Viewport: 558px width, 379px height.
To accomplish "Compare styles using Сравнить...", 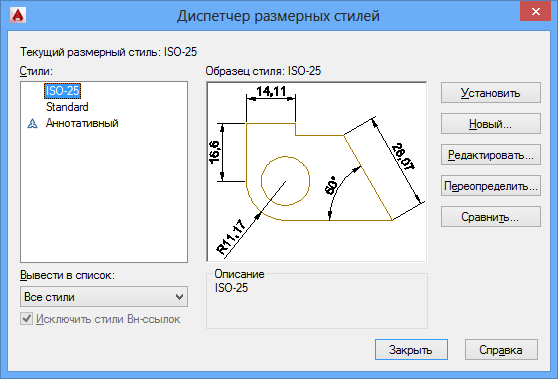I will click(x=491, y=217).
